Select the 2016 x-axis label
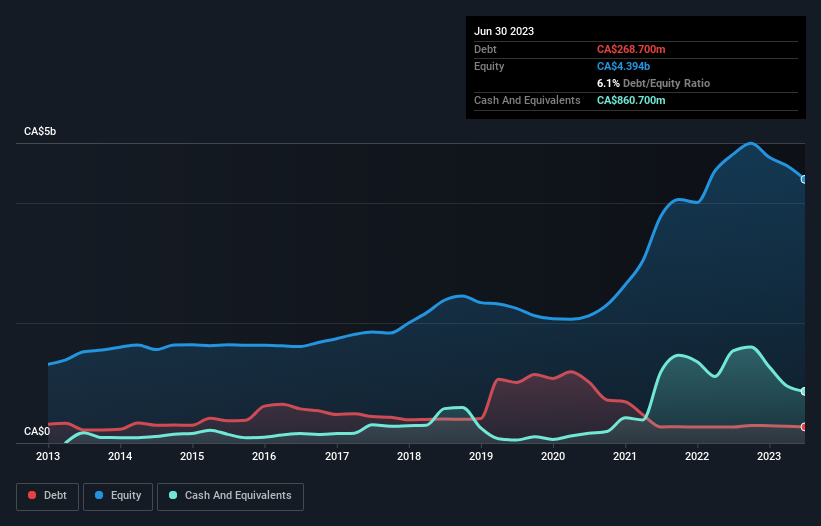The height and width of the screenshot is (526, 821). [264, 456]
